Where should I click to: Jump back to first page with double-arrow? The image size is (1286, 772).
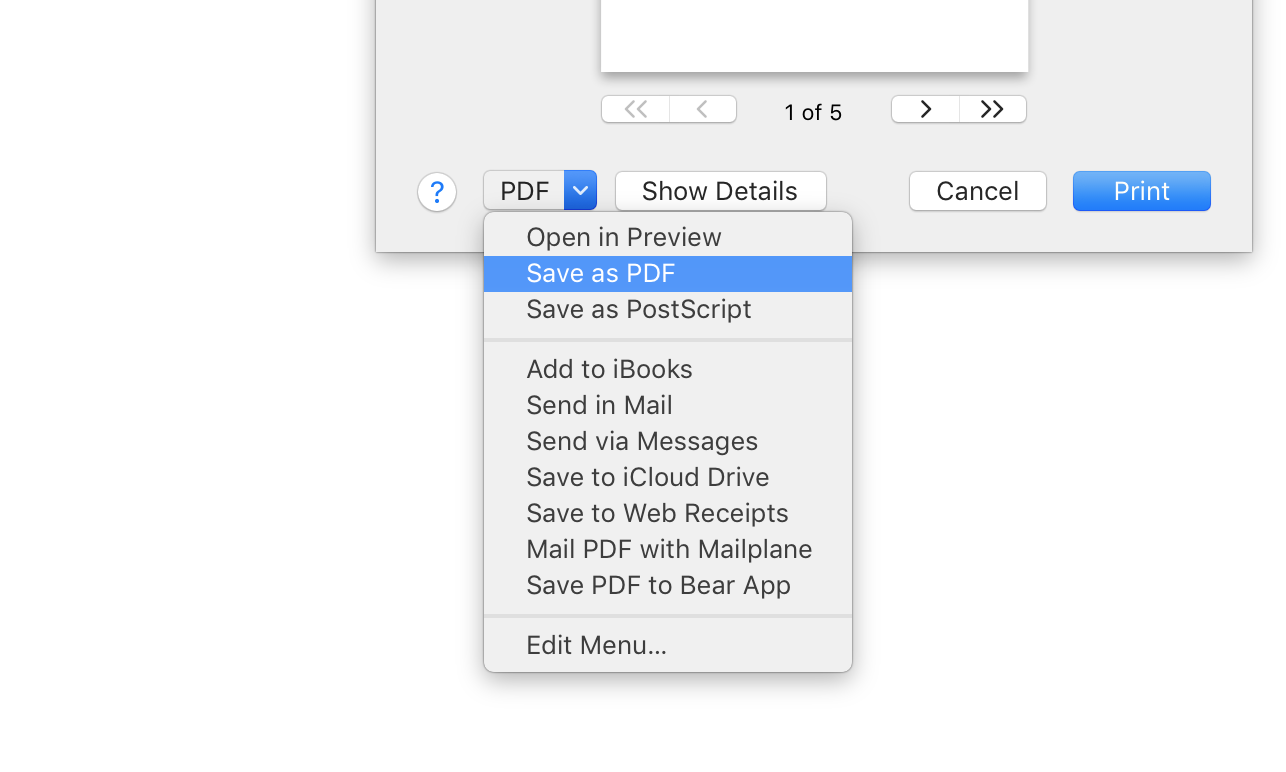635,109
